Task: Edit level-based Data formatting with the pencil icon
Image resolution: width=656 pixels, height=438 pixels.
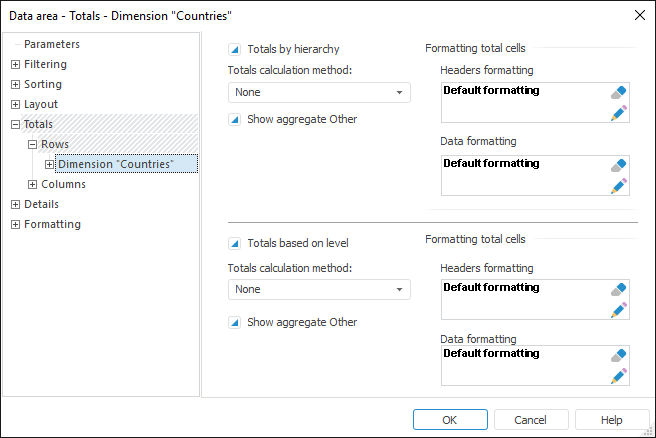Action: click(619, 376)
